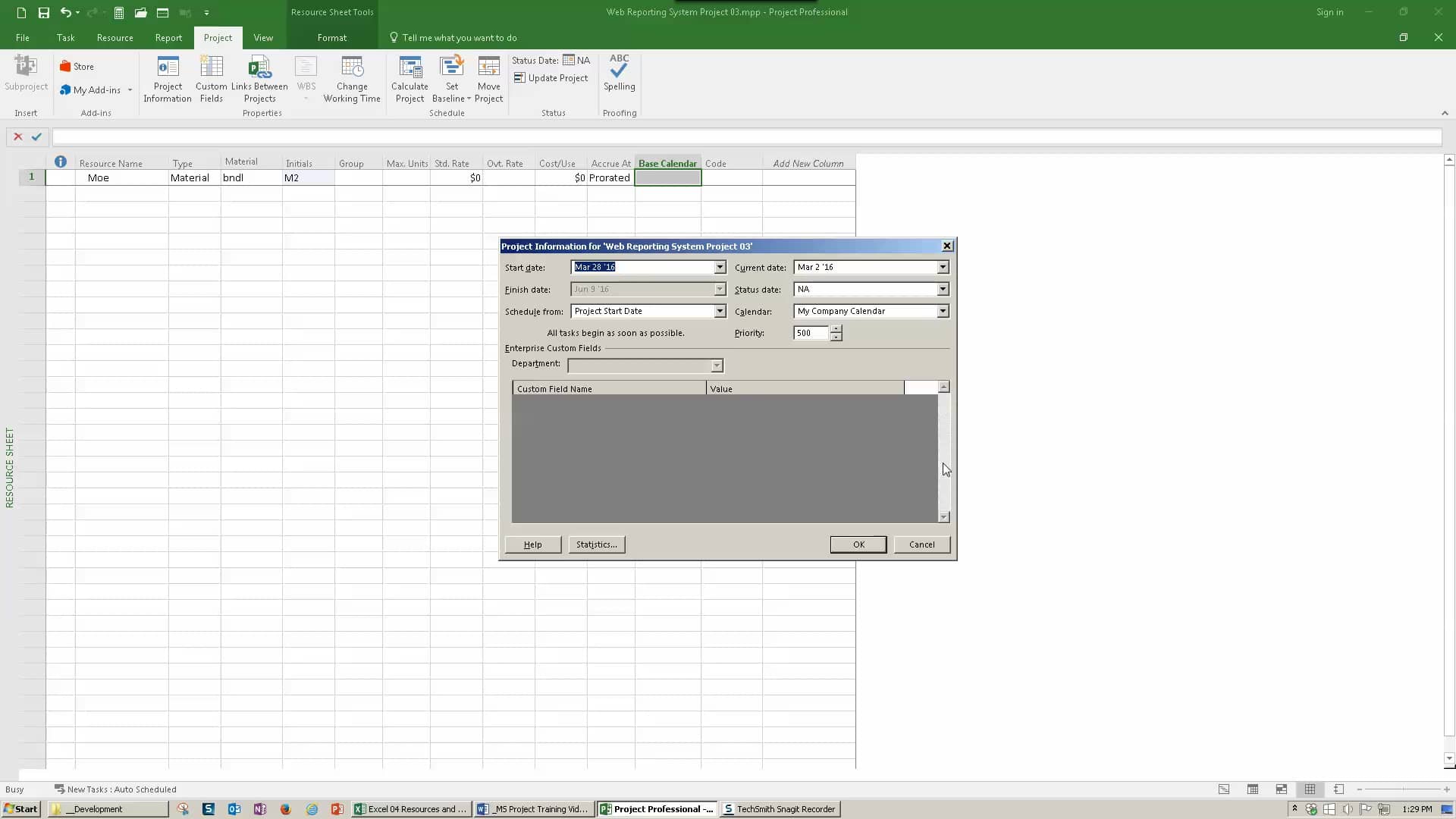Select the Custom Fields tool
The width and height of the screenshot is (1456, 819).
211,79
